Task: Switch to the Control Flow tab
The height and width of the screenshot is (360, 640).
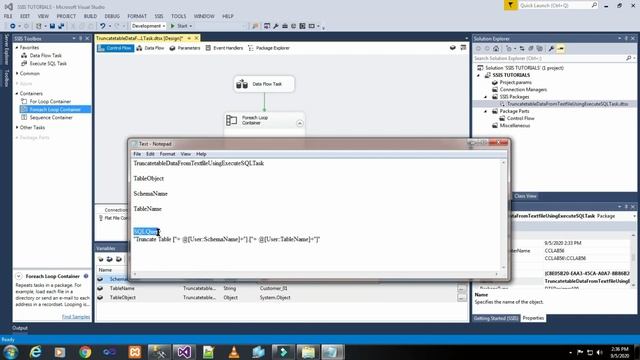Action: (x=116, y=48)
